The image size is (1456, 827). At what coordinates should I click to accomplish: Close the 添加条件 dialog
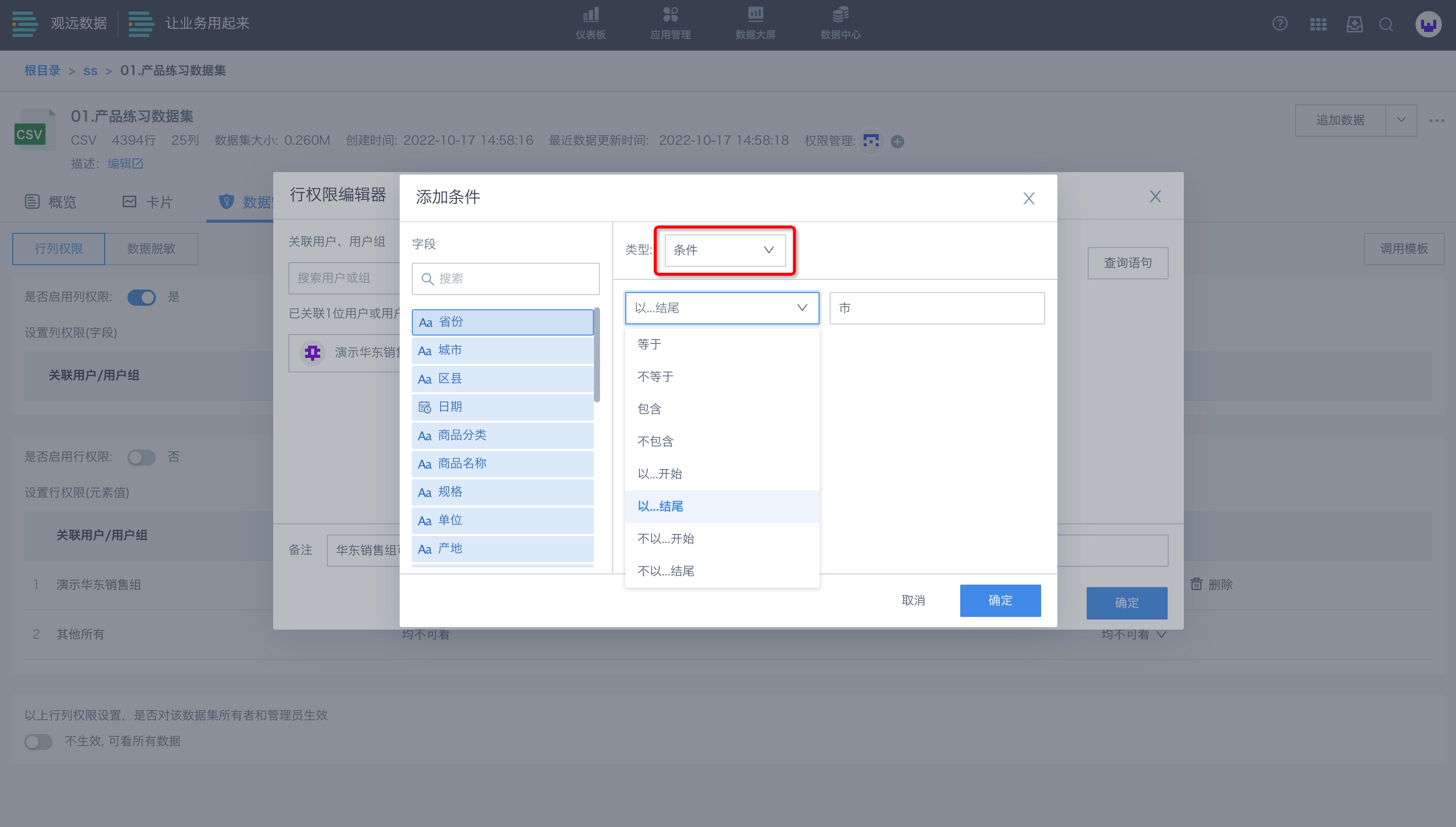pos(1029,198)
